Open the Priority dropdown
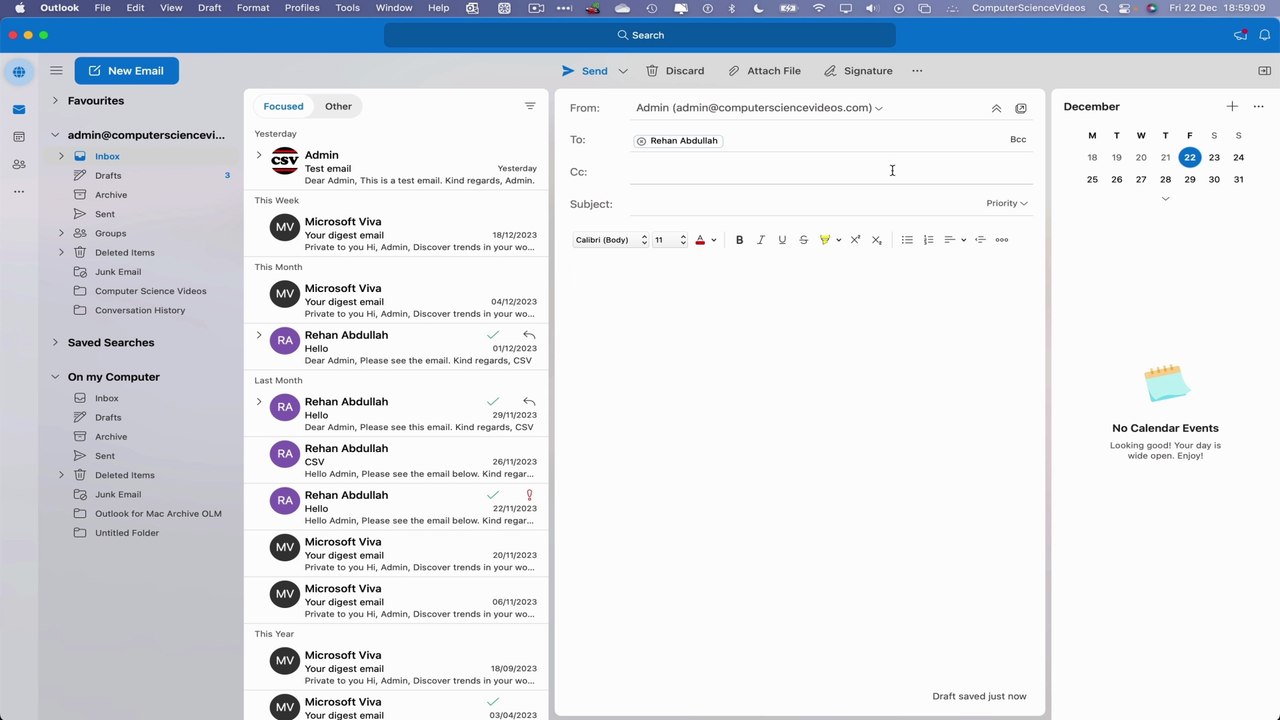 (1007, 203)
